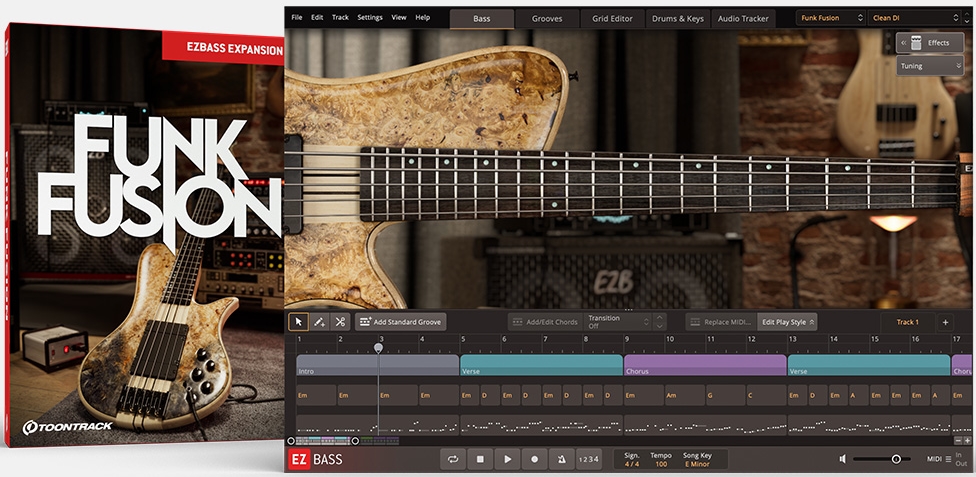Collapse the Effects panel chevron
This screenshot has height=477, width=976.
click(x=903, y=43)
